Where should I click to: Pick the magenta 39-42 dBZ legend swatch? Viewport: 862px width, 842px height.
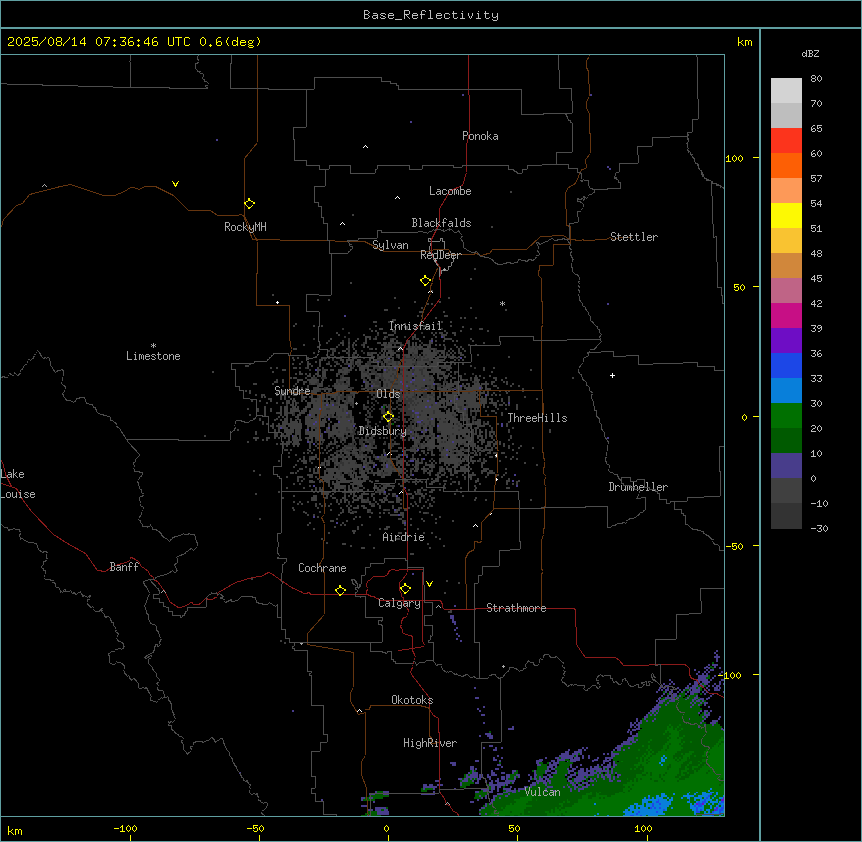[786, 315]
